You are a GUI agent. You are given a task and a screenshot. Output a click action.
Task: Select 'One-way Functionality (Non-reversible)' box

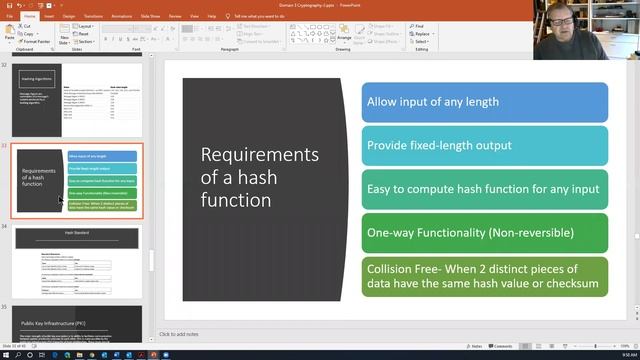click(x=485, y=233)
